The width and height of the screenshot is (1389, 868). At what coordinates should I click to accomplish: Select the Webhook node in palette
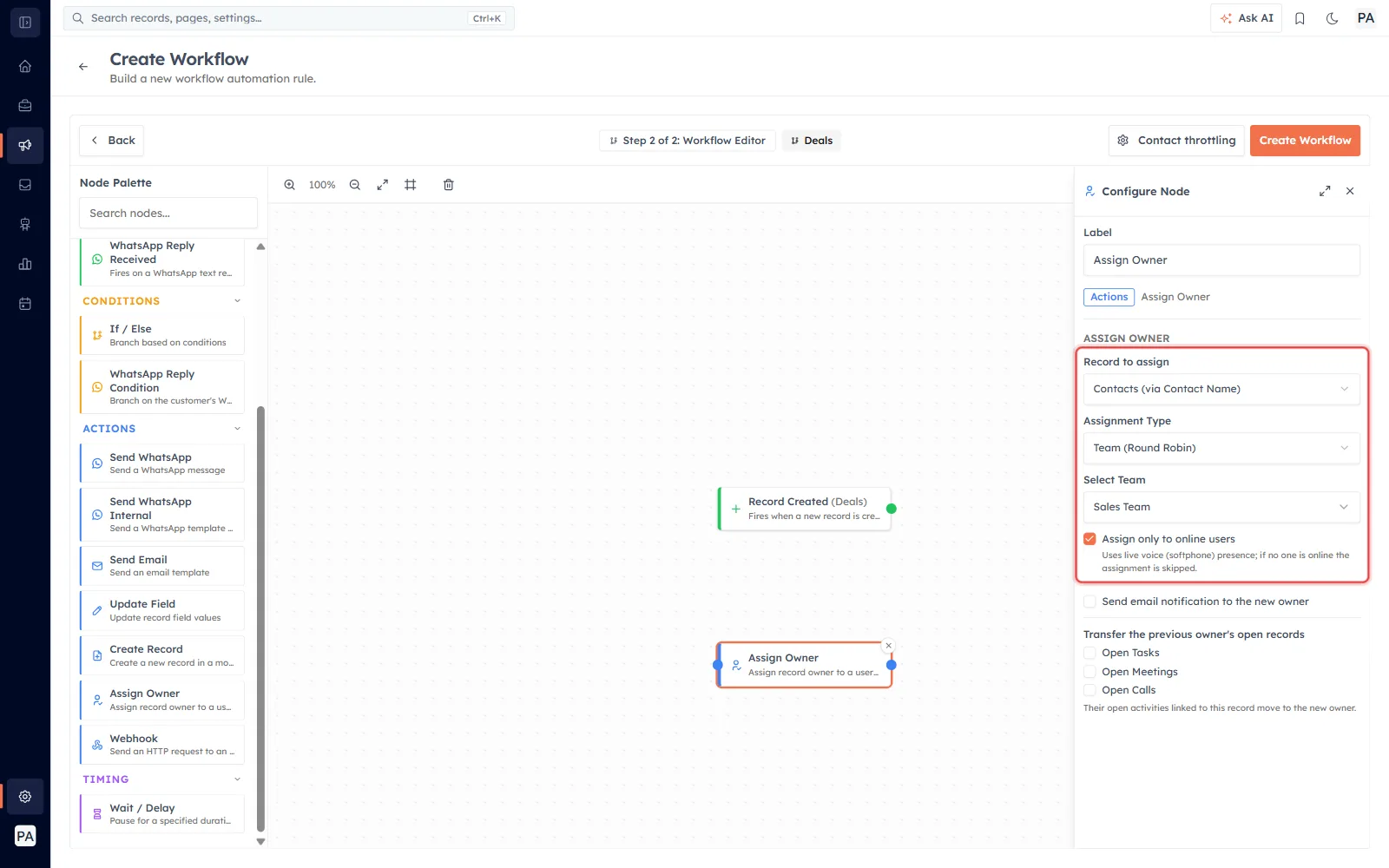[x=162, y=745]
